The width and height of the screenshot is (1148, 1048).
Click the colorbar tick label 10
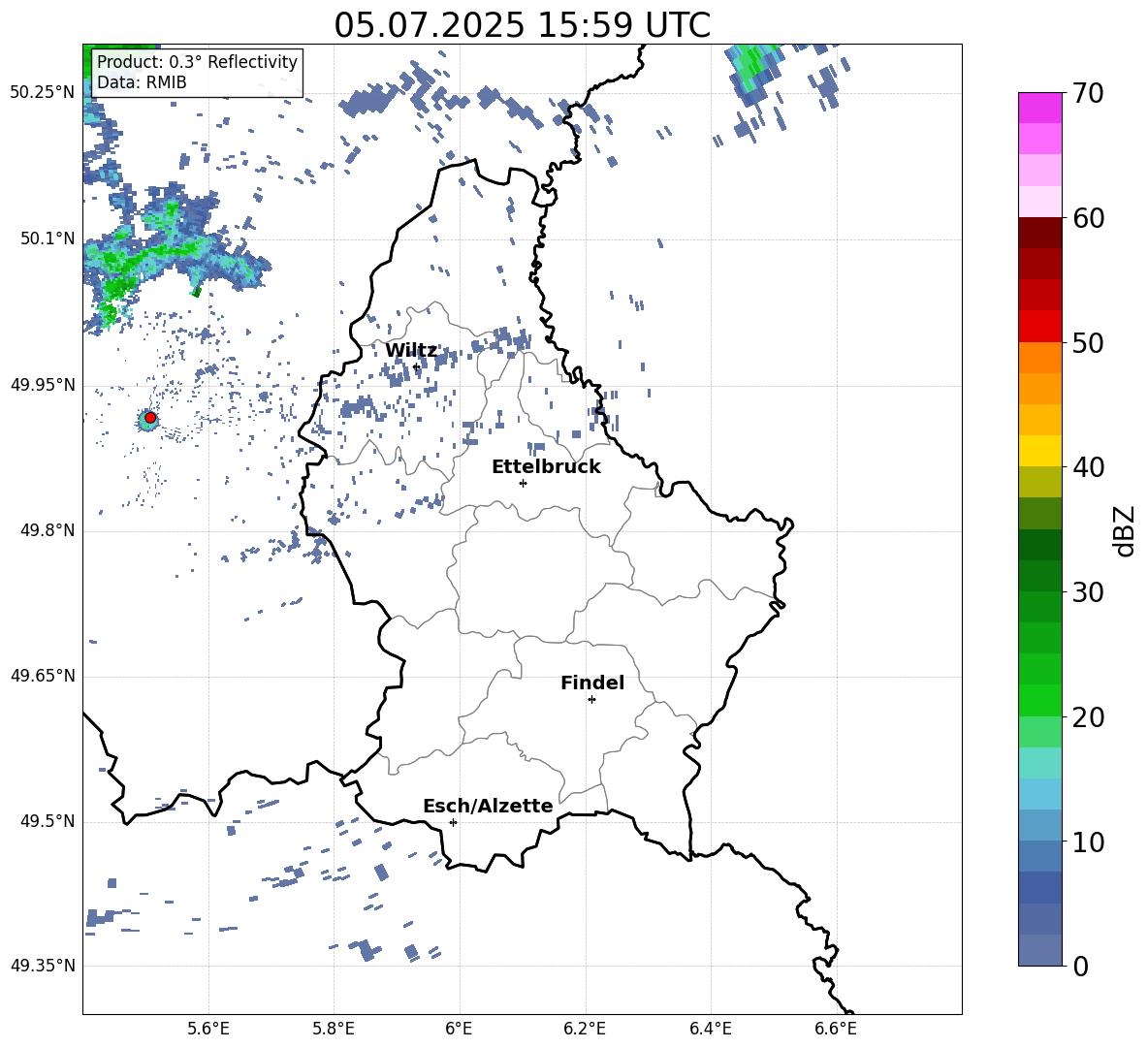(x=1088, y=842)
